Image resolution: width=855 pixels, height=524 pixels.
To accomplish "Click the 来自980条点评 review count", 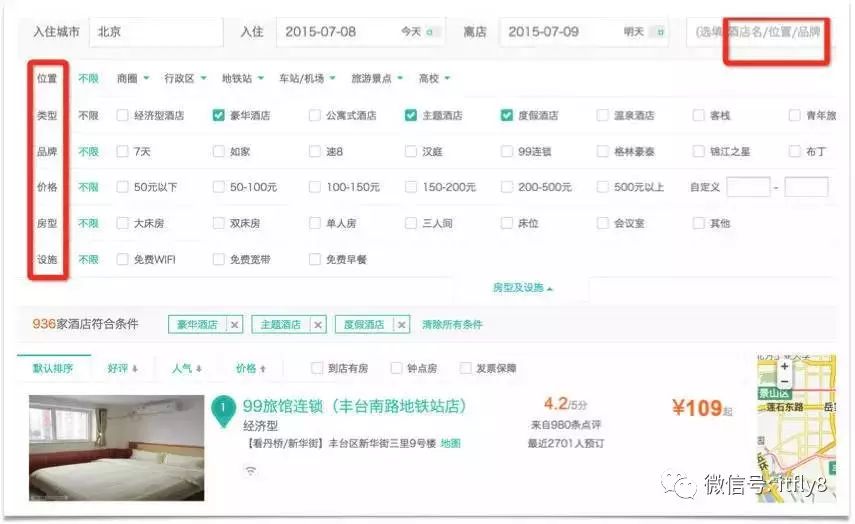I will [x=565, y=425].
